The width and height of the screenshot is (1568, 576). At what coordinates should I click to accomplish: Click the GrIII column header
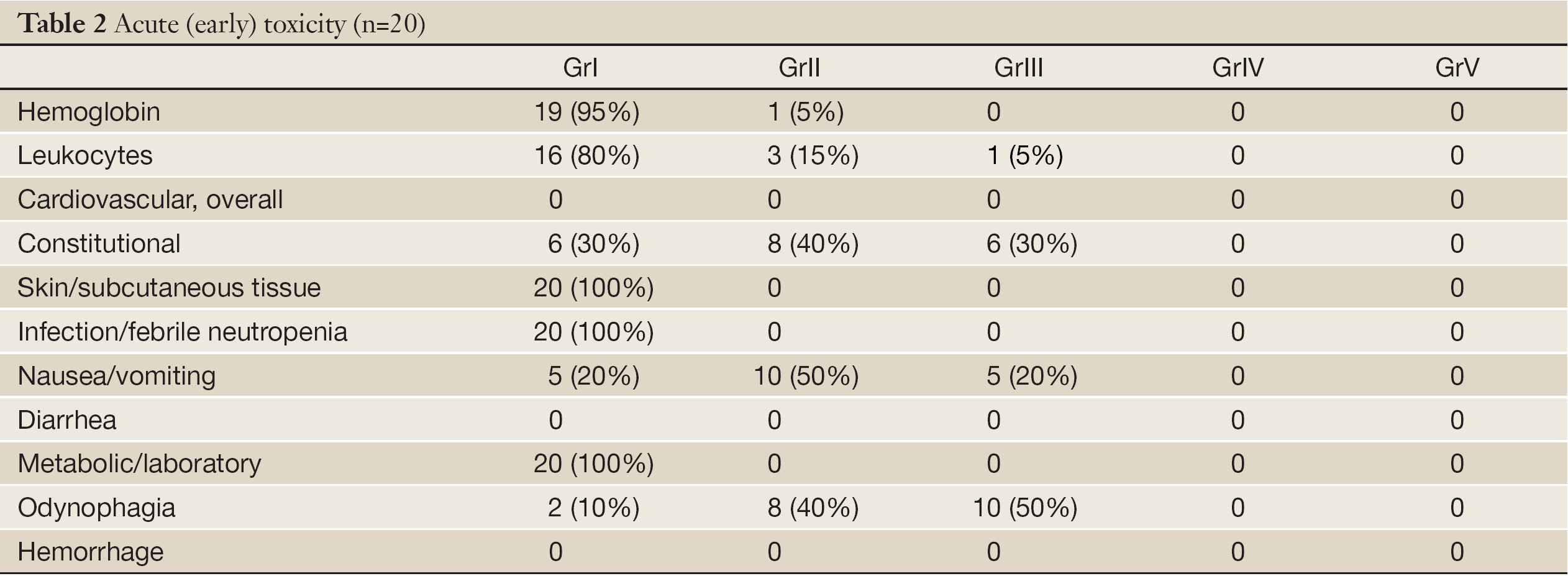click(x=1018, y=67)
